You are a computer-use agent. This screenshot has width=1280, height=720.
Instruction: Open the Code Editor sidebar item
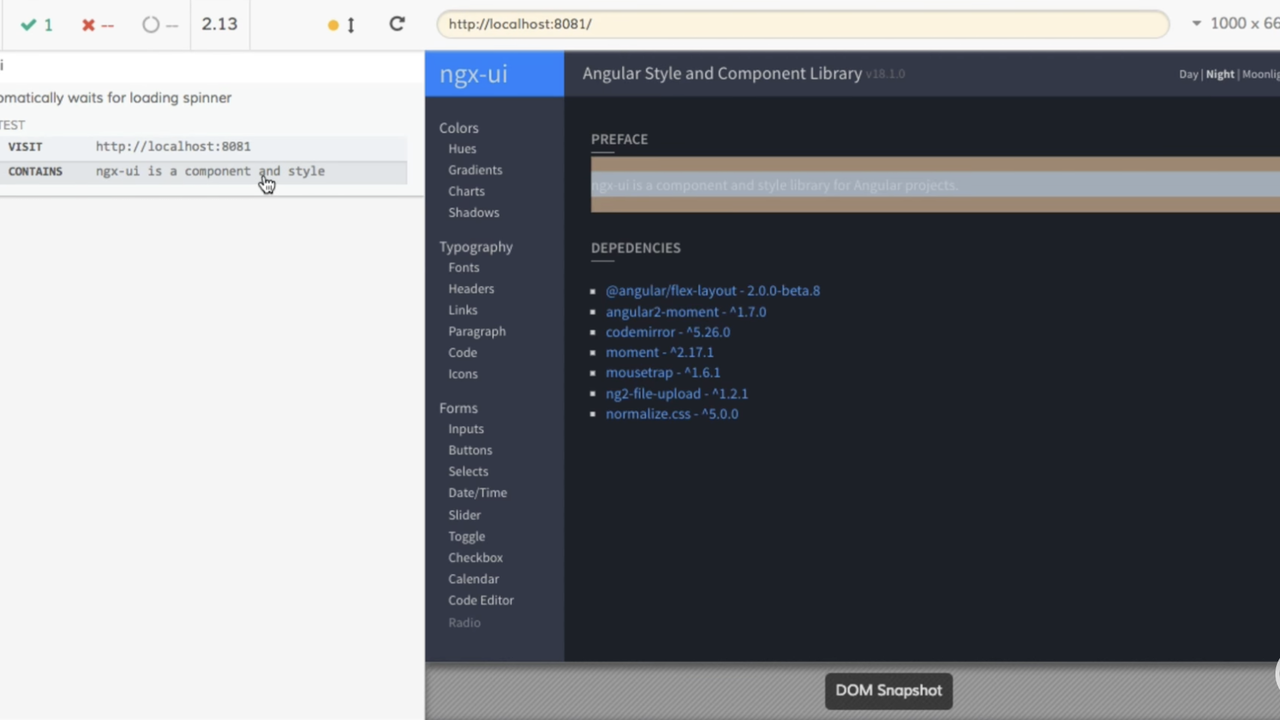point(481,600)
